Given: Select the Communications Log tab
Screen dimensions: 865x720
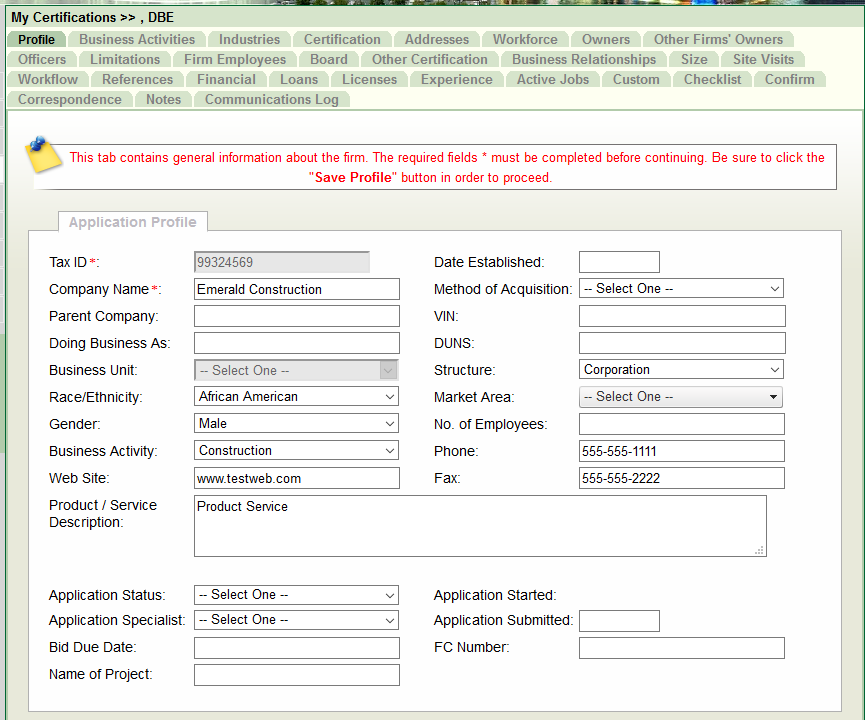Looking at the screenshot, I should (271, 100).
